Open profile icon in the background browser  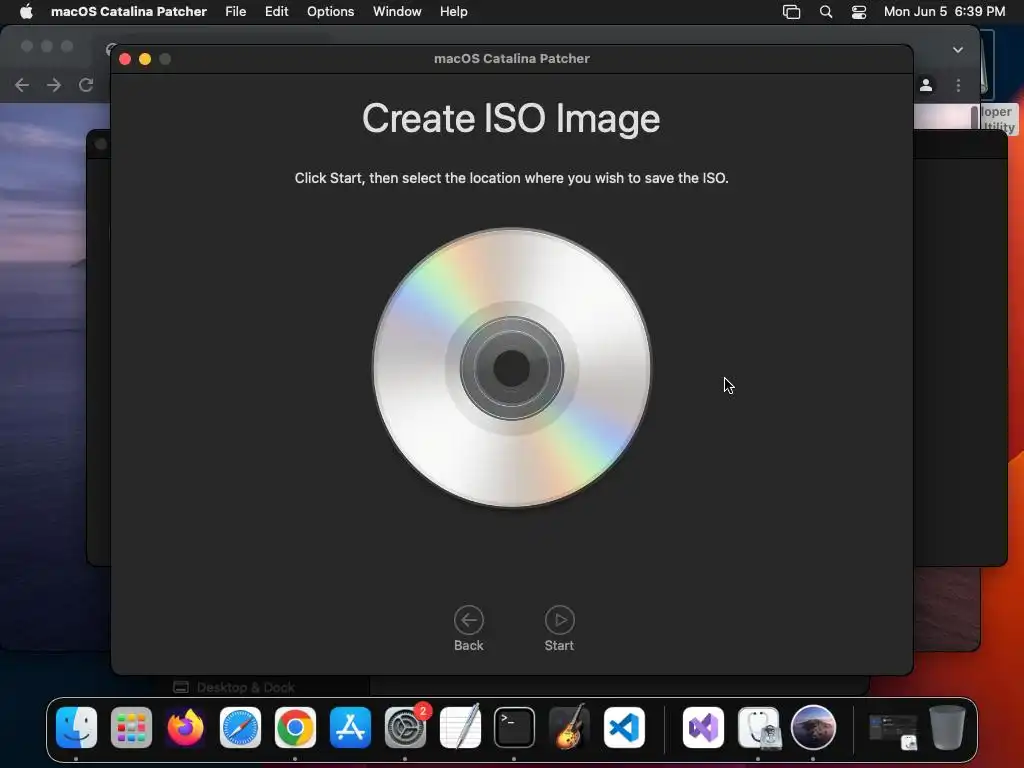point(926,85)
